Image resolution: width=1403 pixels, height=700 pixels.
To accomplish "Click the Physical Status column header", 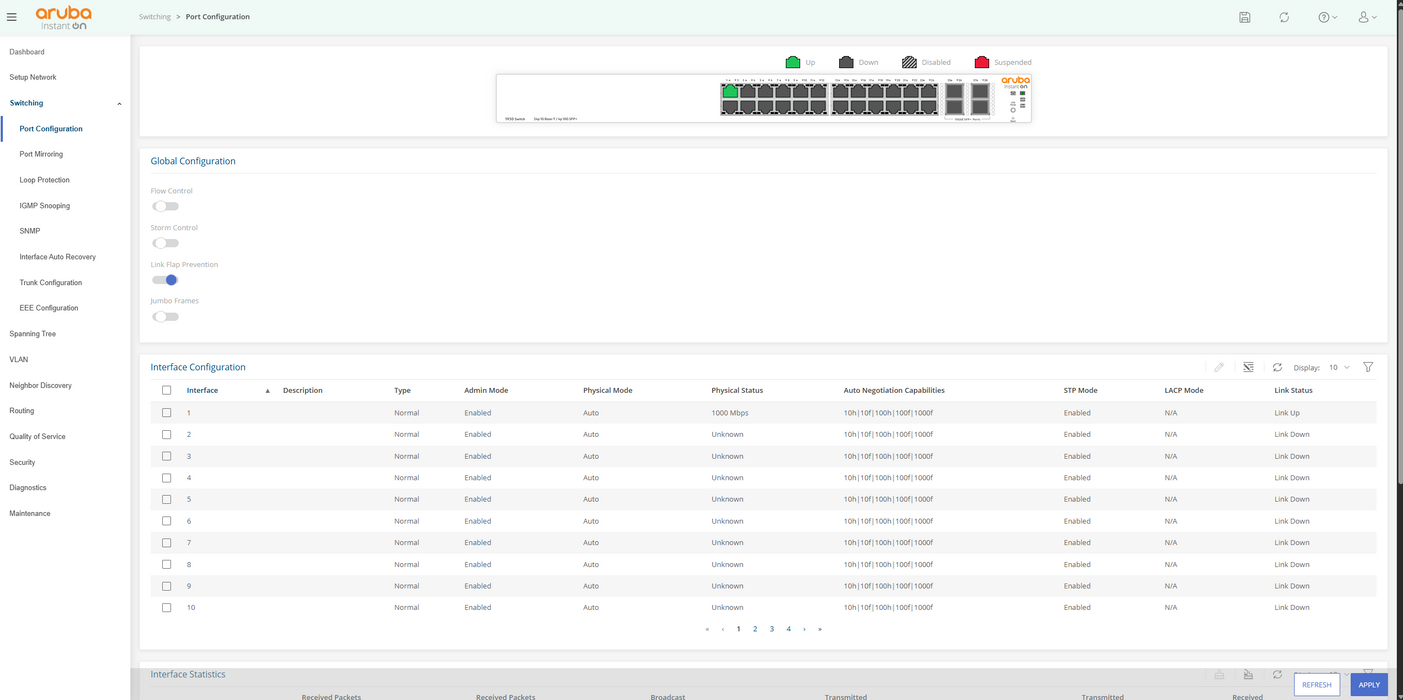I will (737, 390).
